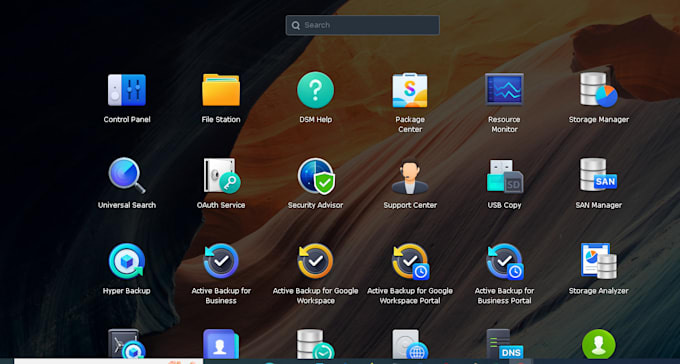Launch Security Advisor

click(x=316, y=176)
